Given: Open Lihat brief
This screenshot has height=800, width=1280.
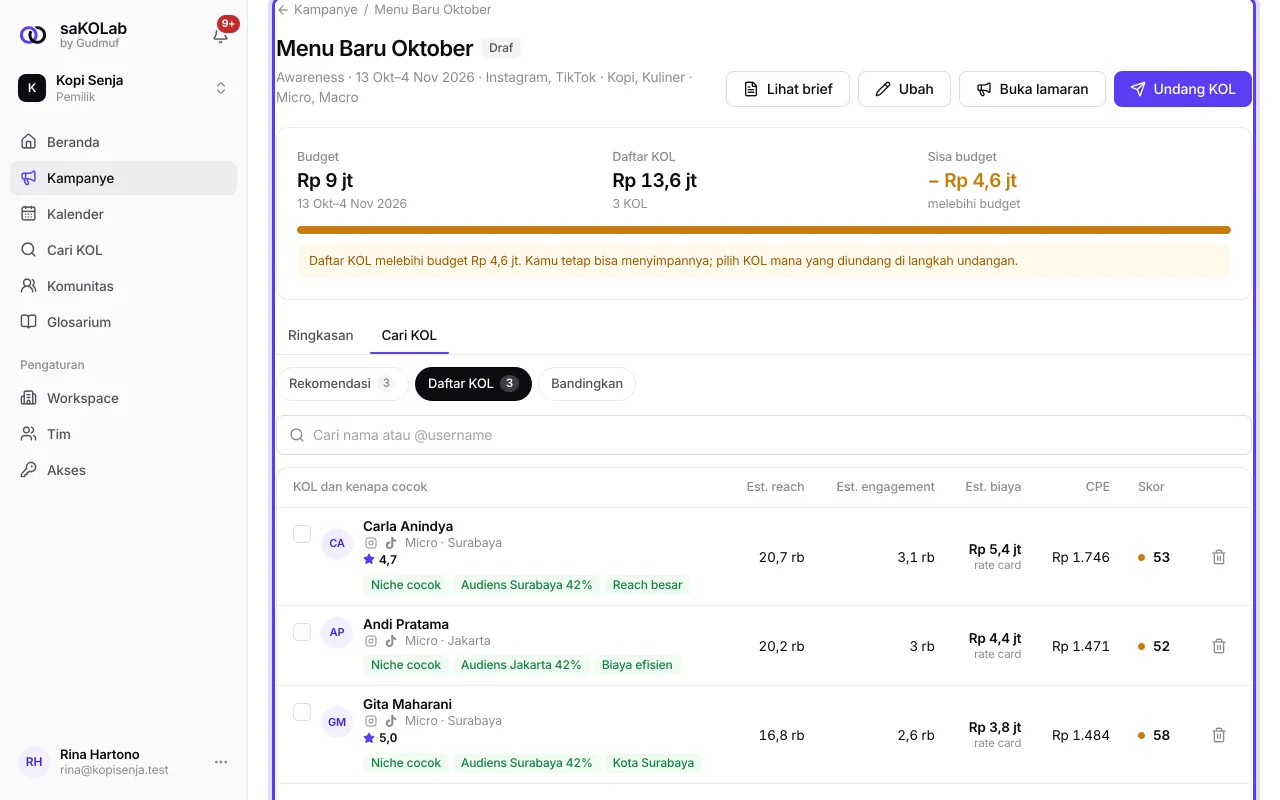Looking at the screenshot, I should pyautogui.click(x=788, y=89).
